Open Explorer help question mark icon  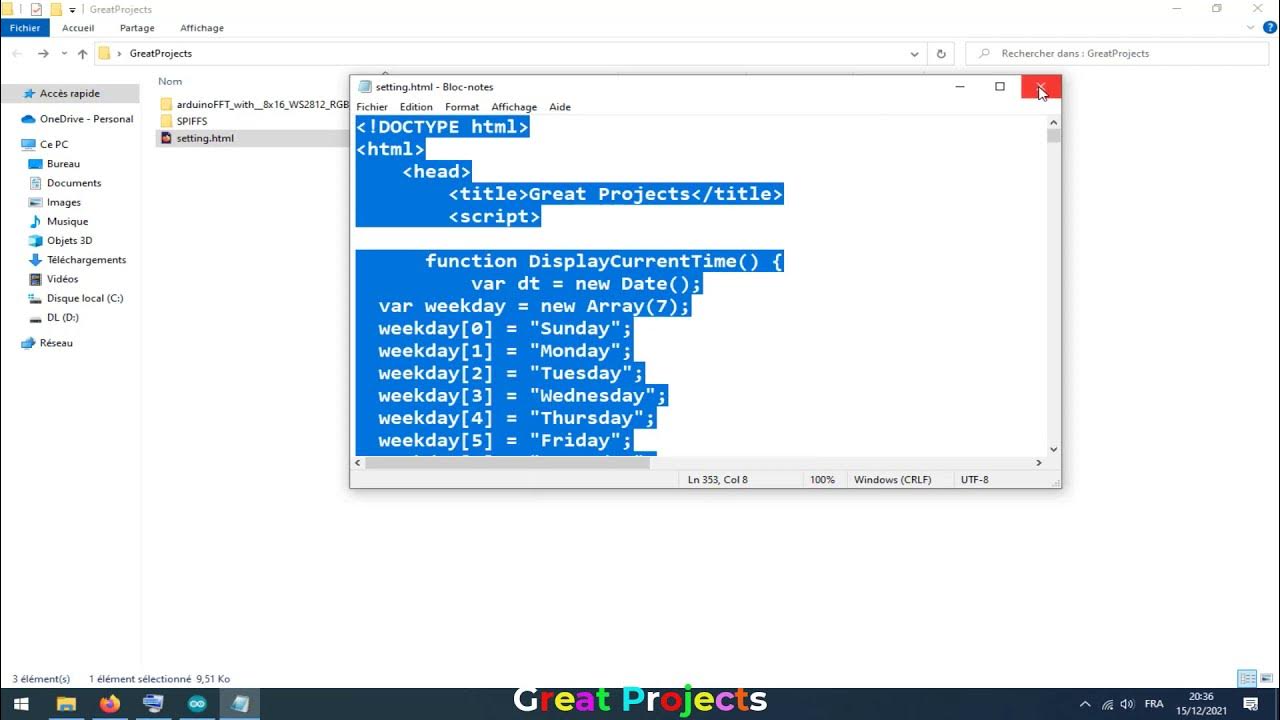click(1270, 28)
